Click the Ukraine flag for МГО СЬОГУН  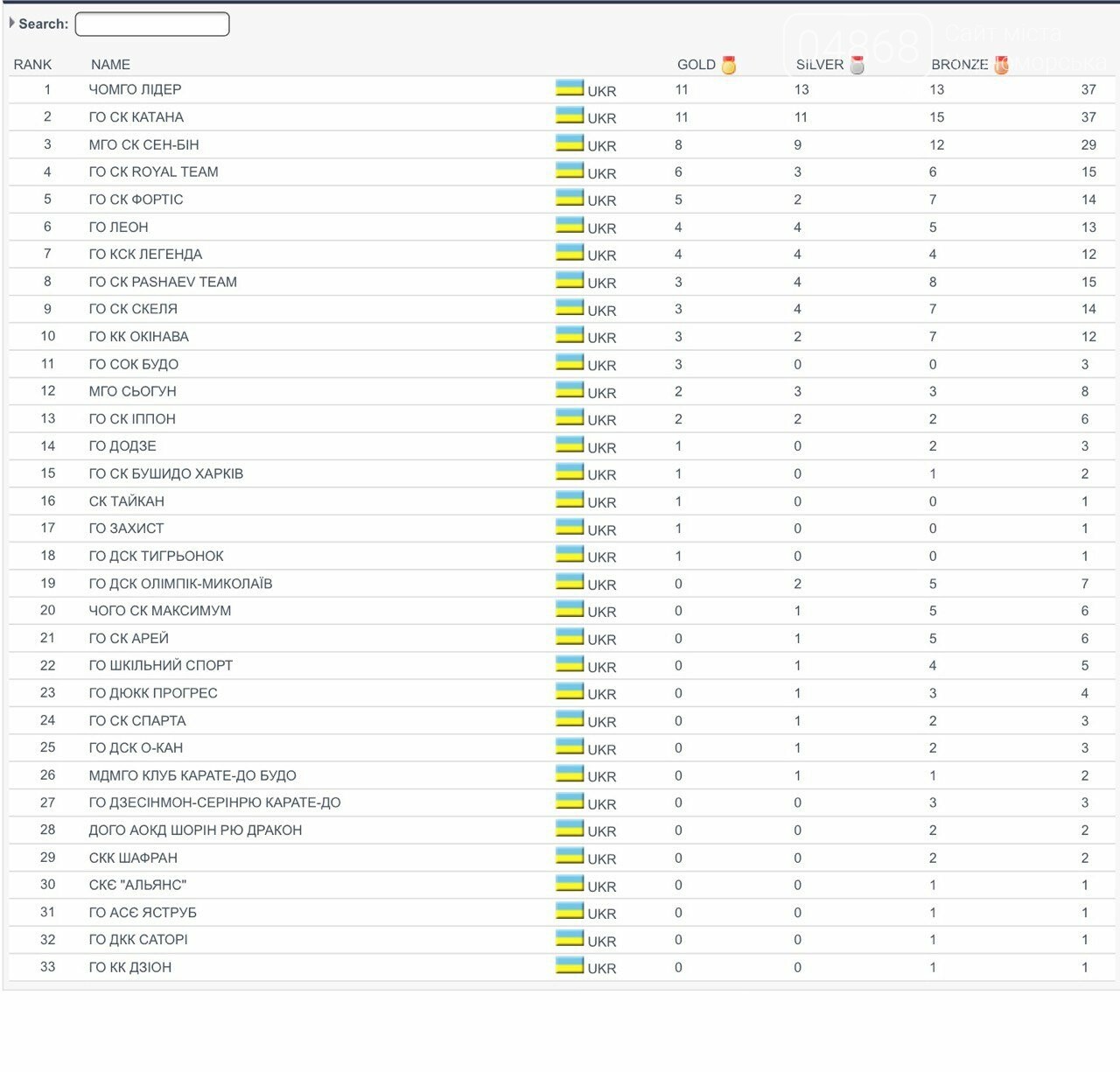pyautogui.click(x=570, y=389)
